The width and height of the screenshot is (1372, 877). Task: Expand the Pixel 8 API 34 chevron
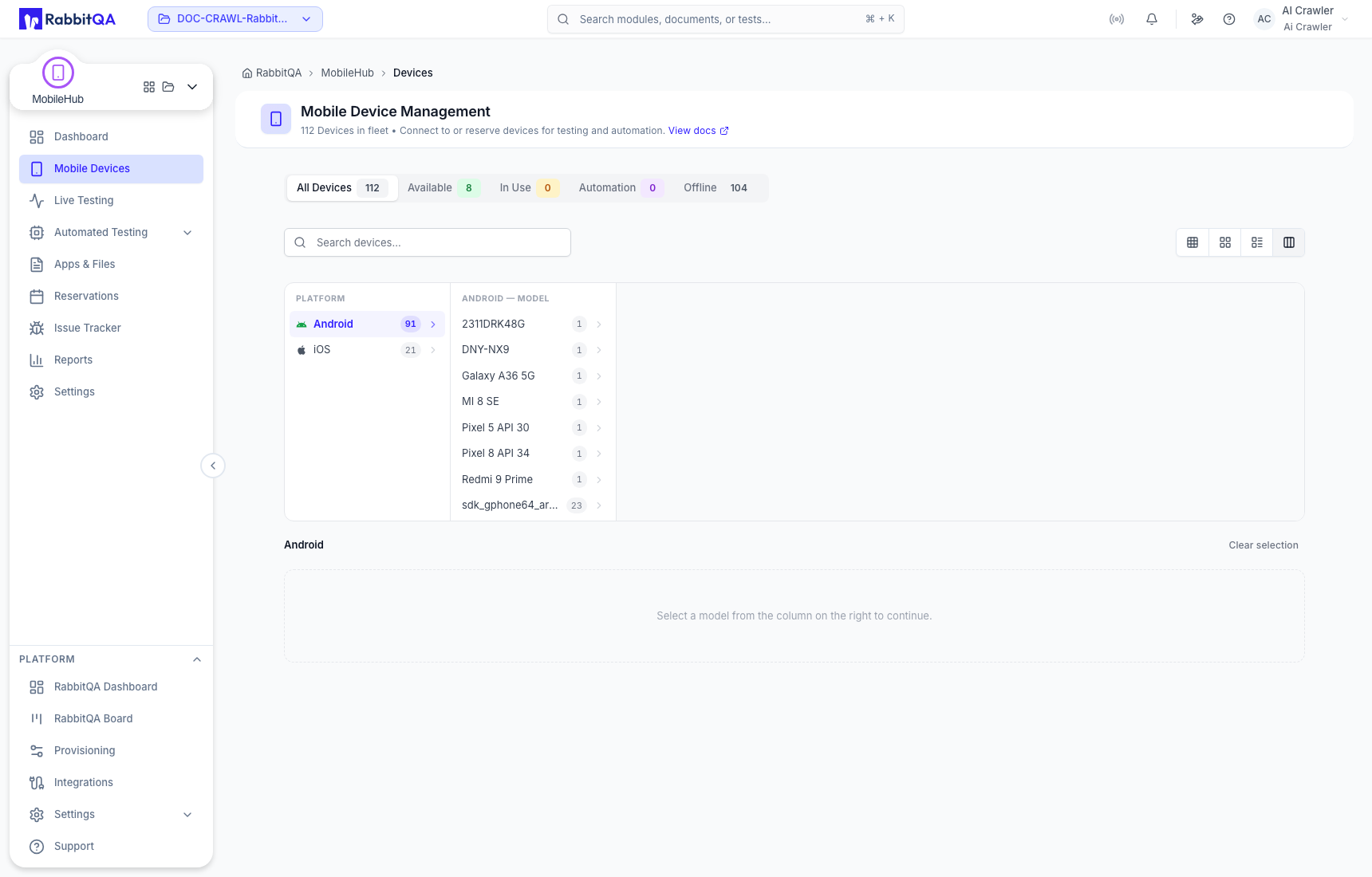pyautogui.click(x=599, y=454)
